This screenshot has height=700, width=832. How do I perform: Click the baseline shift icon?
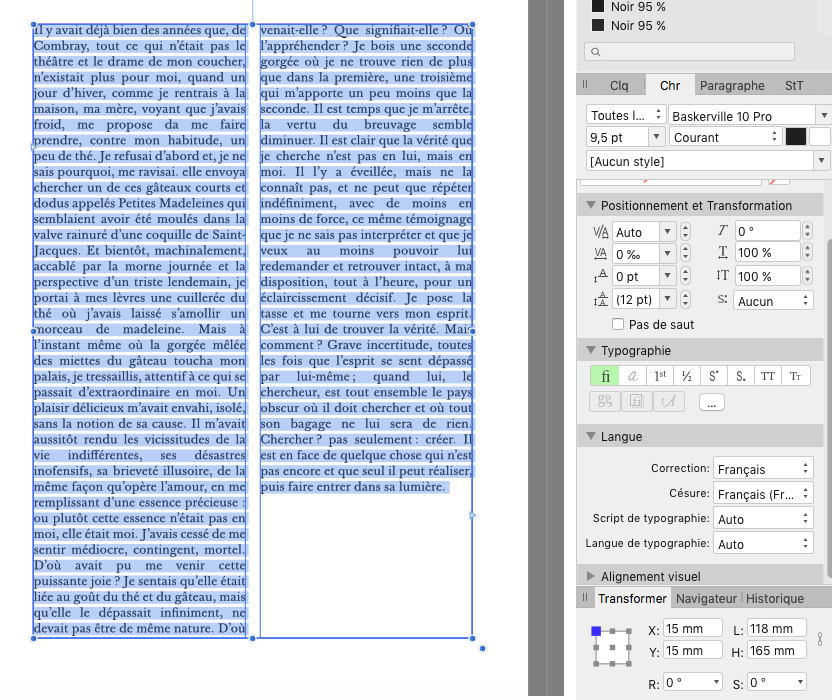point(601,276)
